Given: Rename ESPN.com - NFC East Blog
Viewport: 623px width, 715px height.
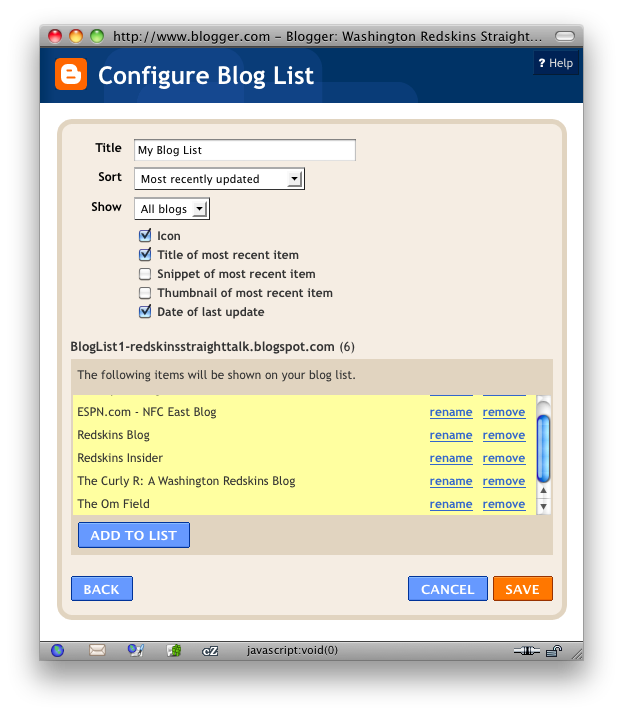Looking at the screenshot, I should [451, 412].
